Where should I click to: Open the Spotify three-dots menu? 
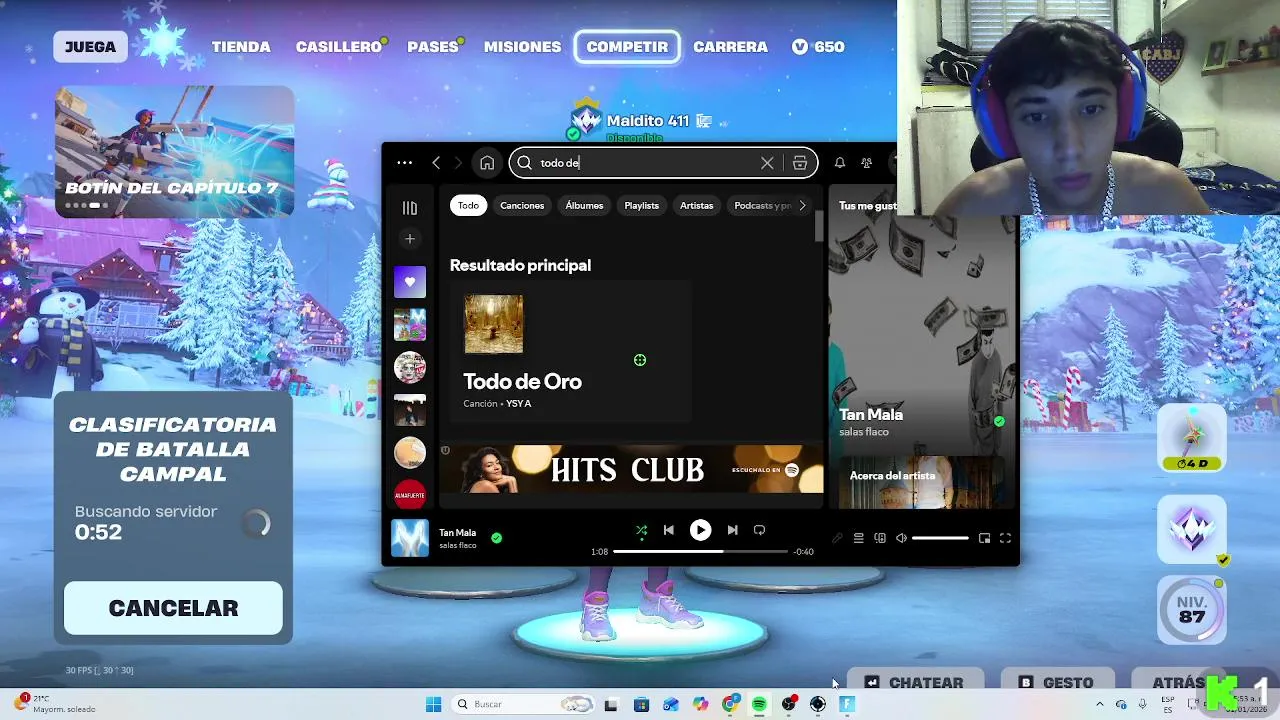[x=404, y=162]
